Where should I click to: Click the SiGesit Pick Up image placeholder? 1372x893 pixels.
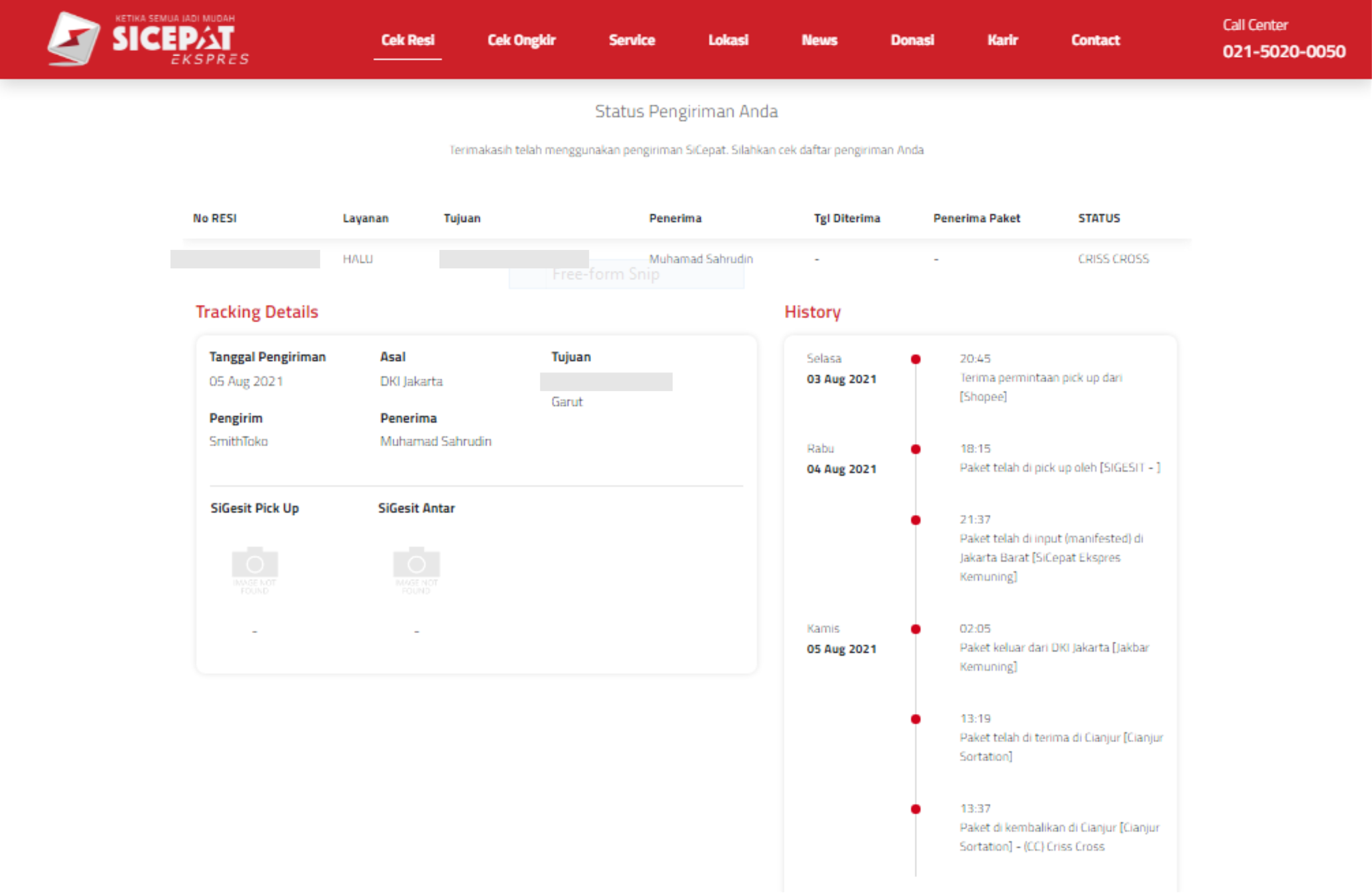[255, 569]
